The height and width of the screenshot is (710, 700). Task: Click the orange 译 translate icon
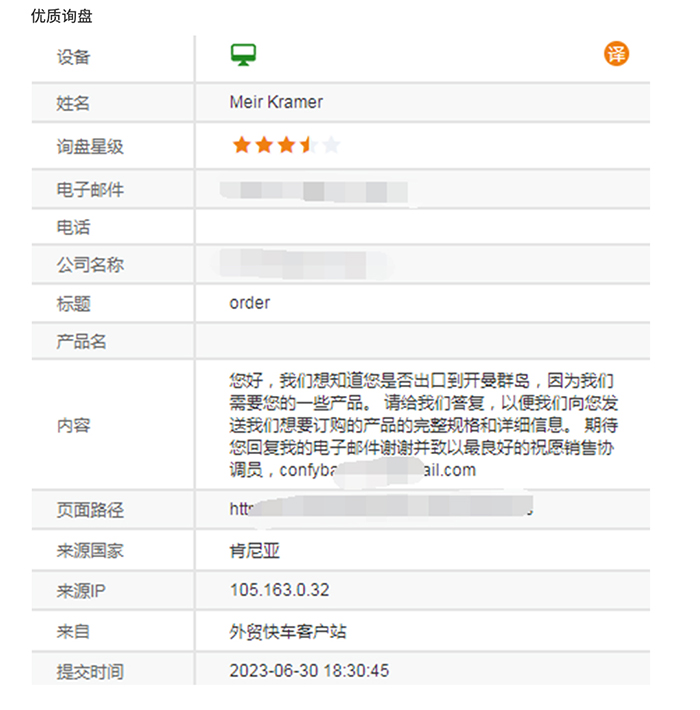[x=616, y=54]
